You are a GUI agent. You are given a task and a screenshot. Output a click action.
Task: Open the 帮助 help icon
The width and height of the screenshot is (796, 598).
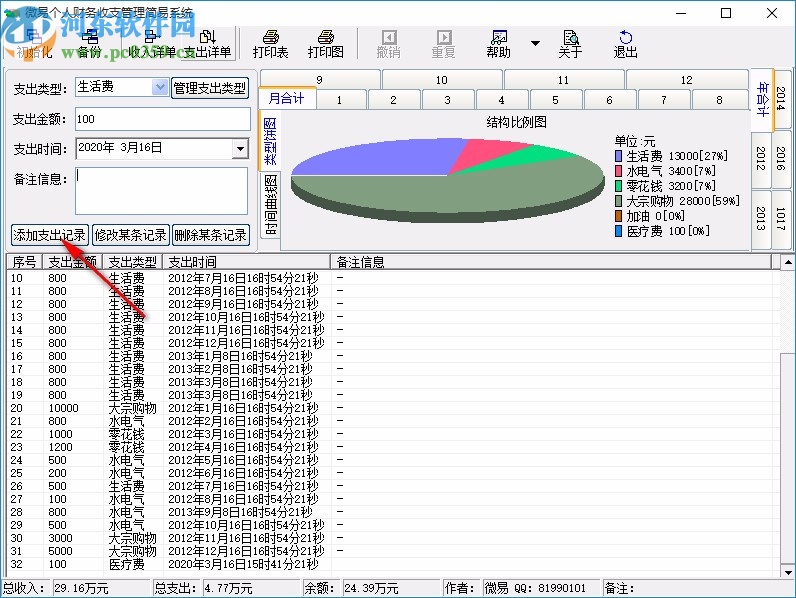point(498,43)
